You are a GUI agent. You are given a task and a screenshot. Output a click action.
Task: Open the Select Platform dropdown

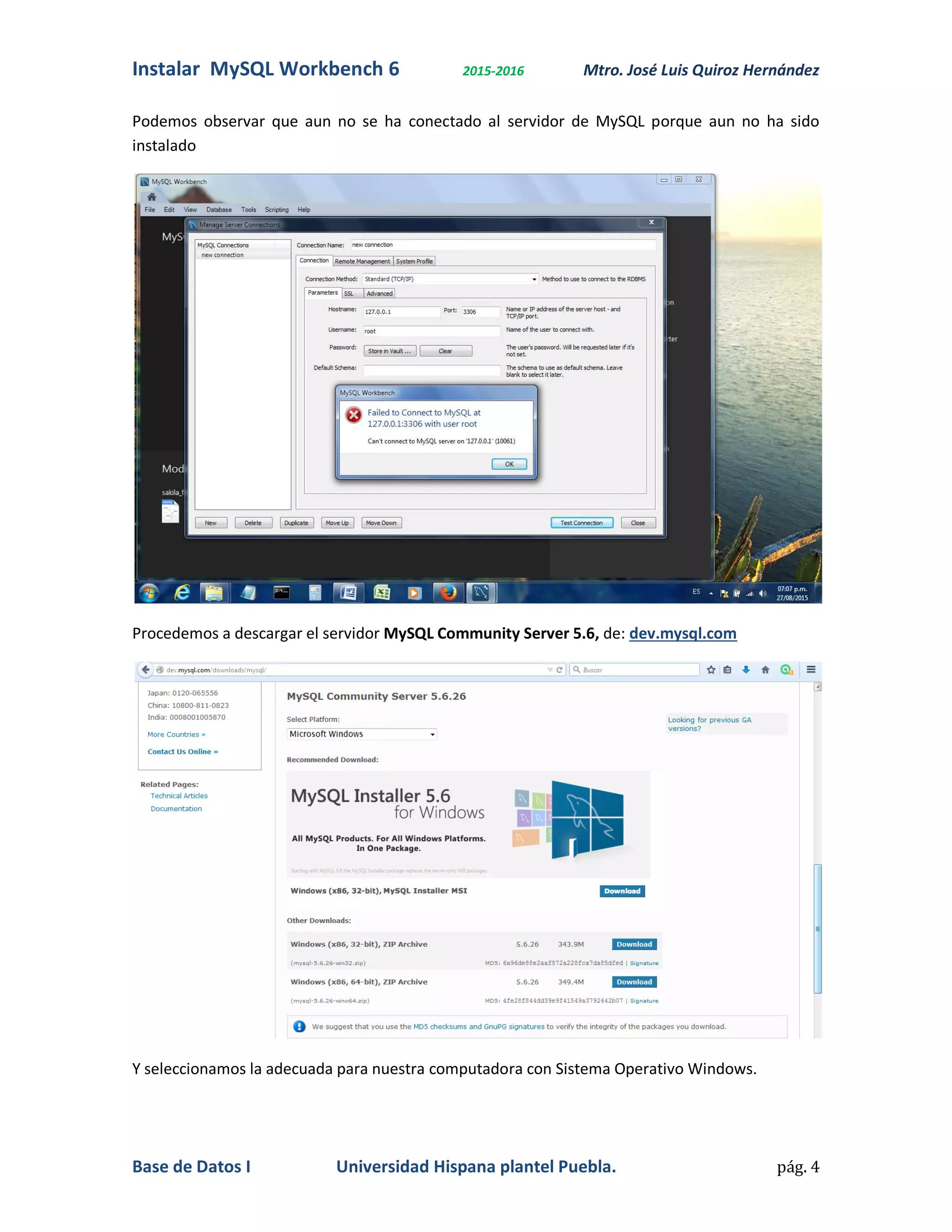[x=362, y=734]
